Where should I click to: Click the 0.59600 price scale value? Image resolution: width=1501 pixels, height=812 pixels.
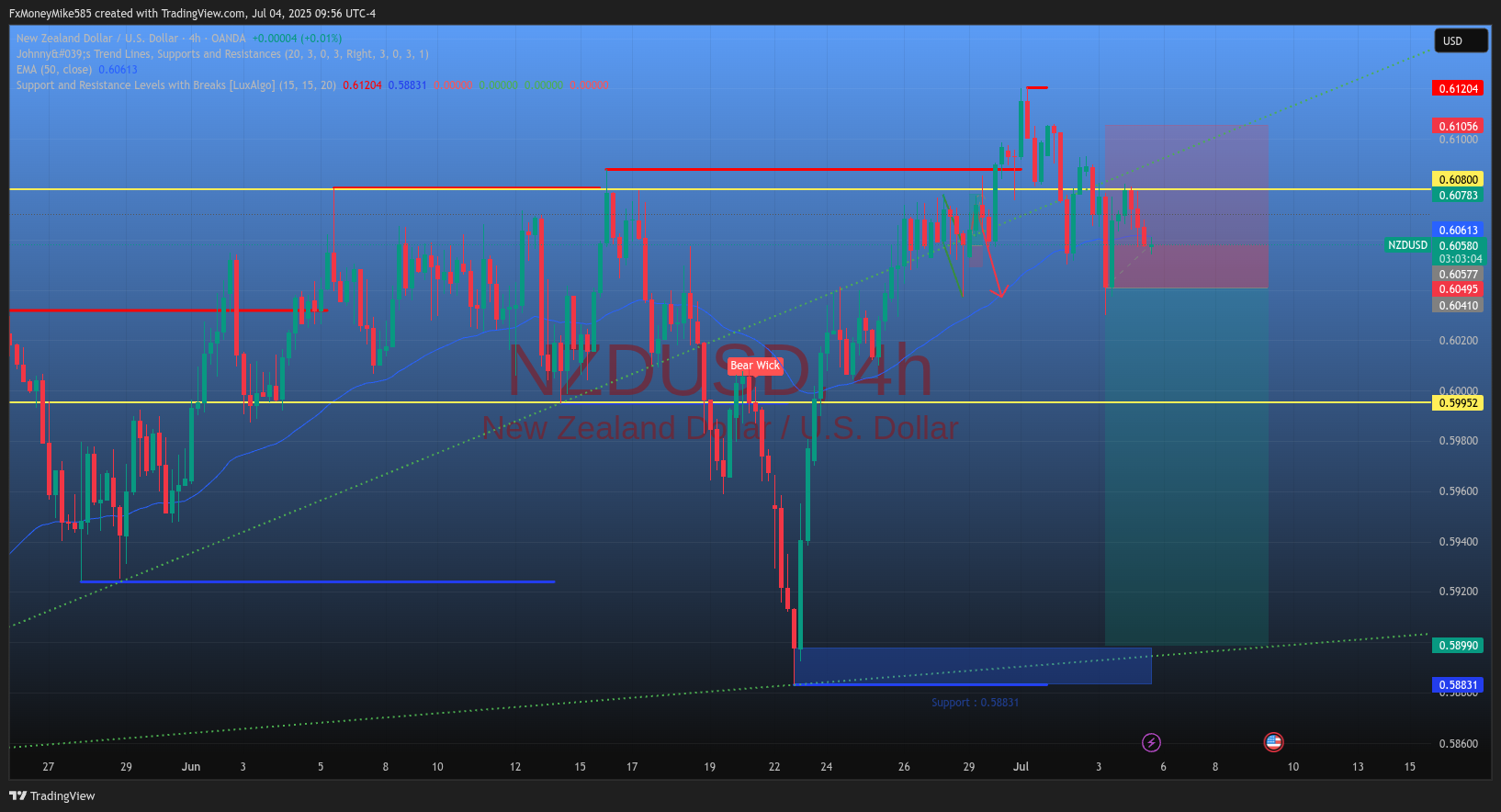[x=1458, y=491]
